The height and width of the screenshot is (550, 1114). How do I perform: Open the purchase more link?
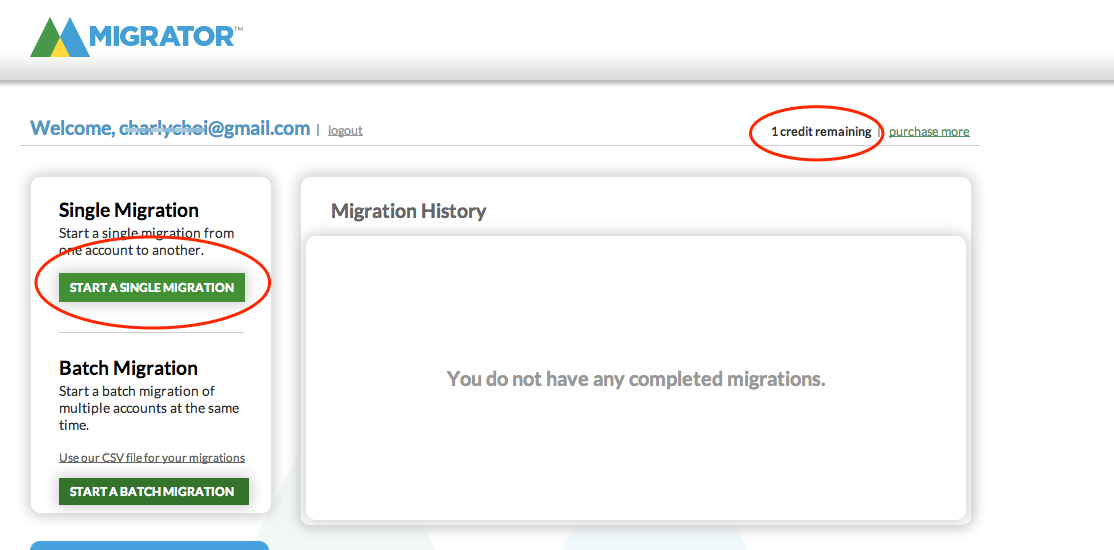(x=929, y=131)
